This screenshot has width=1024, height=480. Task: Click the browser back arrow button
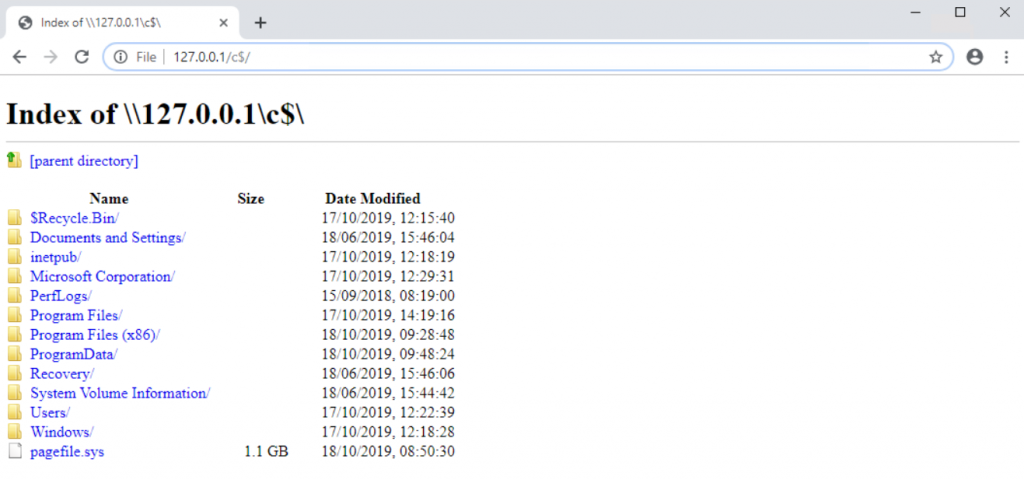coord(19,57)
